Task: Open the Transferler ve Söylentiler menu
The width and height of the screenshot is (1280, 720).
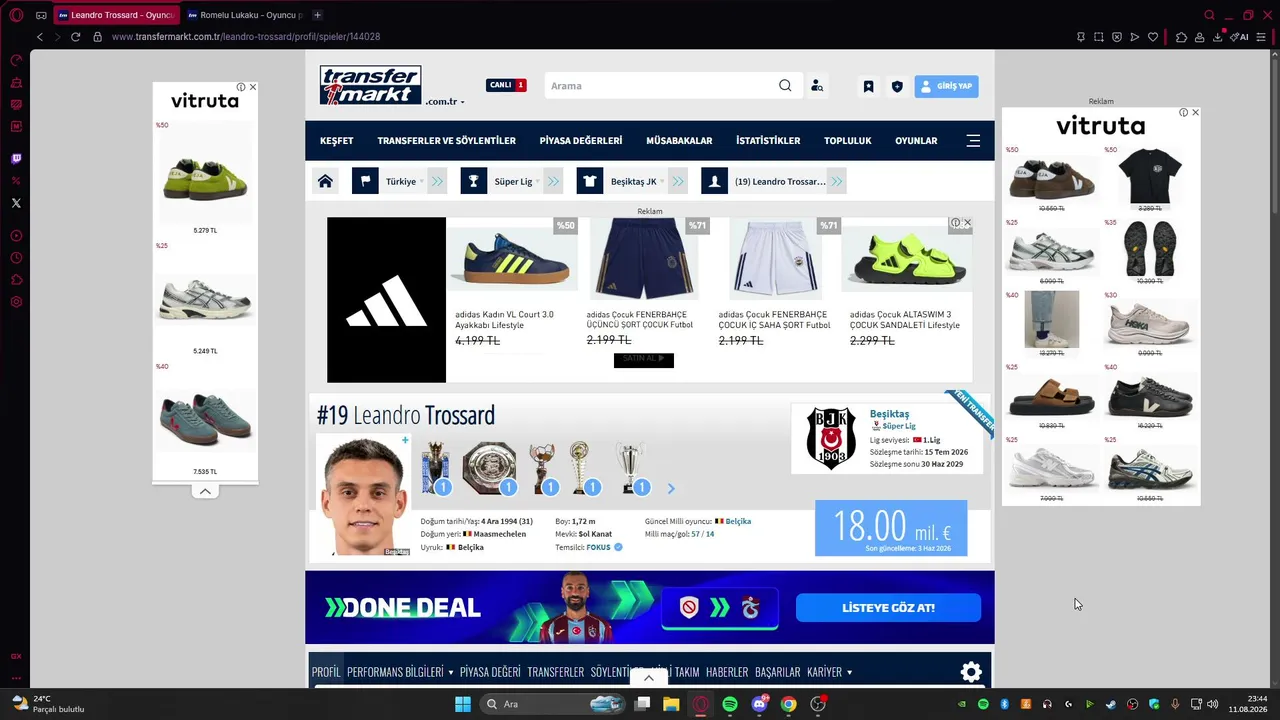Action: click(447, 141)
